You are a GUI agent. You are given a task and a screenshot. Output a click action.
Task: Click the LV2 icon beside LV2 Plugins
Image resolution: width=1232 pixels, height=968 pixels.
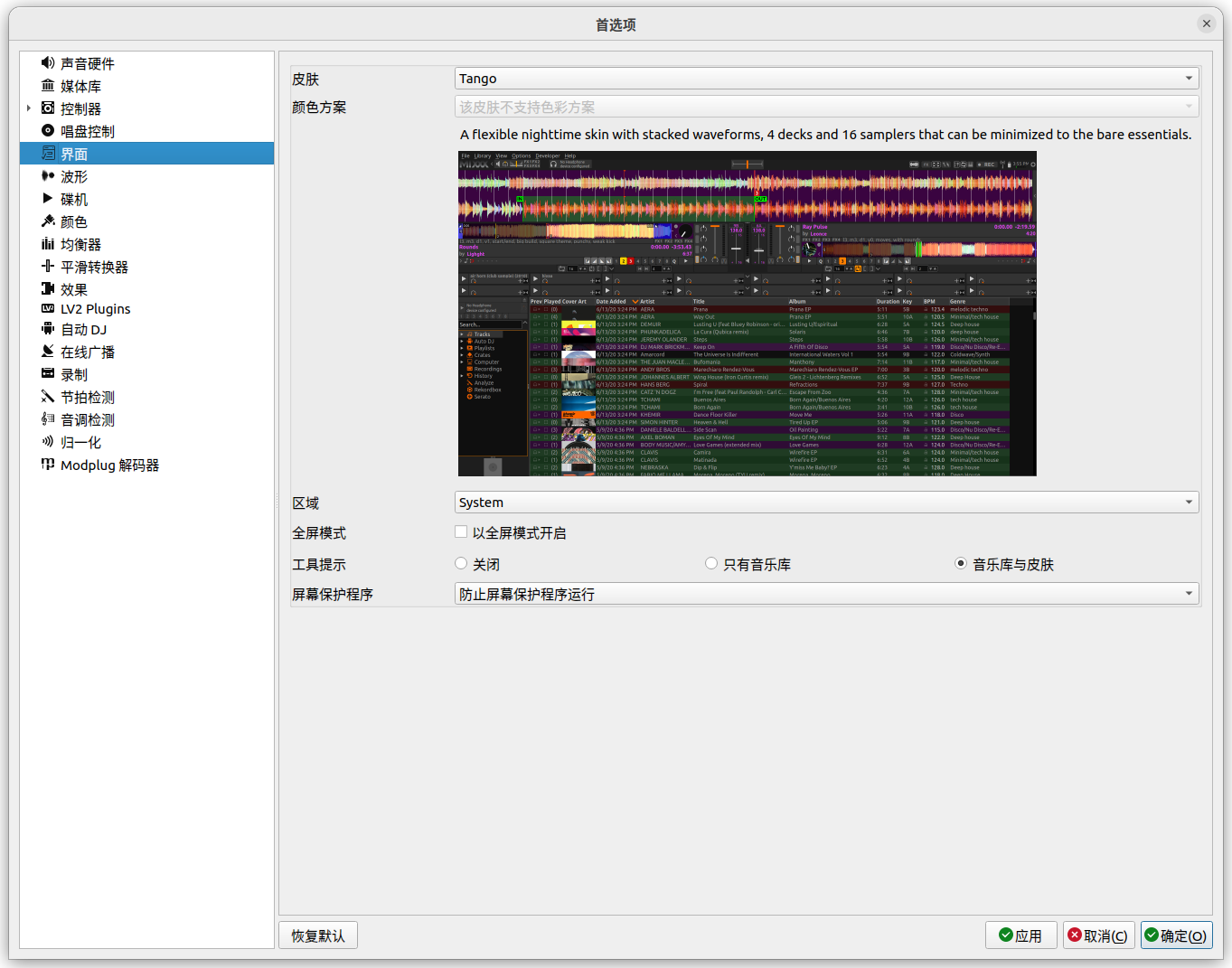point(48,308)
